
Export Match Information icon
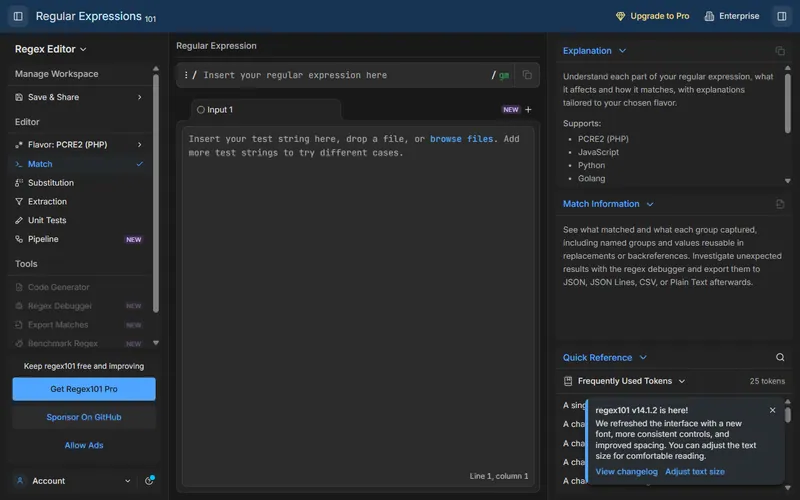pyautogui.click(x=780, y=204)
